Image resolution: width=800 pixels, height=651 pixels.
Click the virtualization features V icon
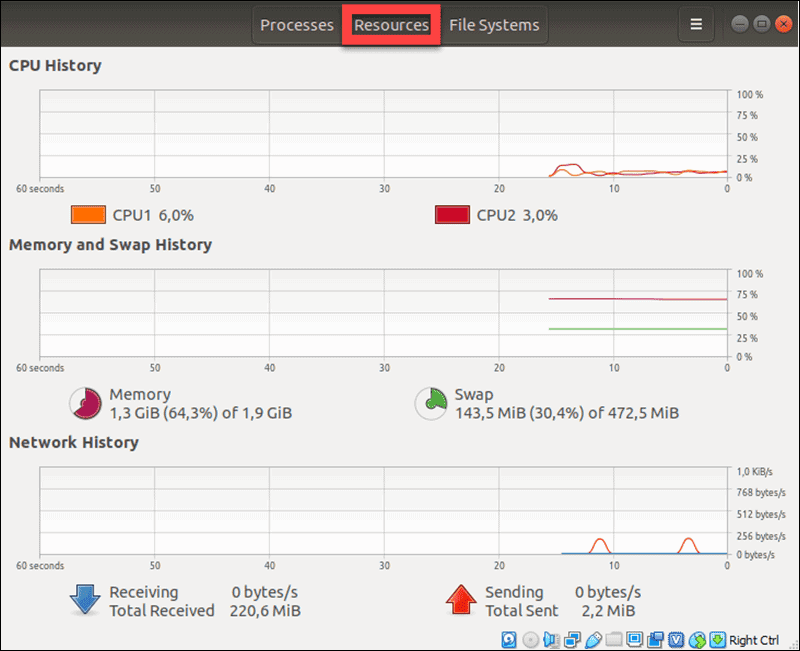coord(674,639)
